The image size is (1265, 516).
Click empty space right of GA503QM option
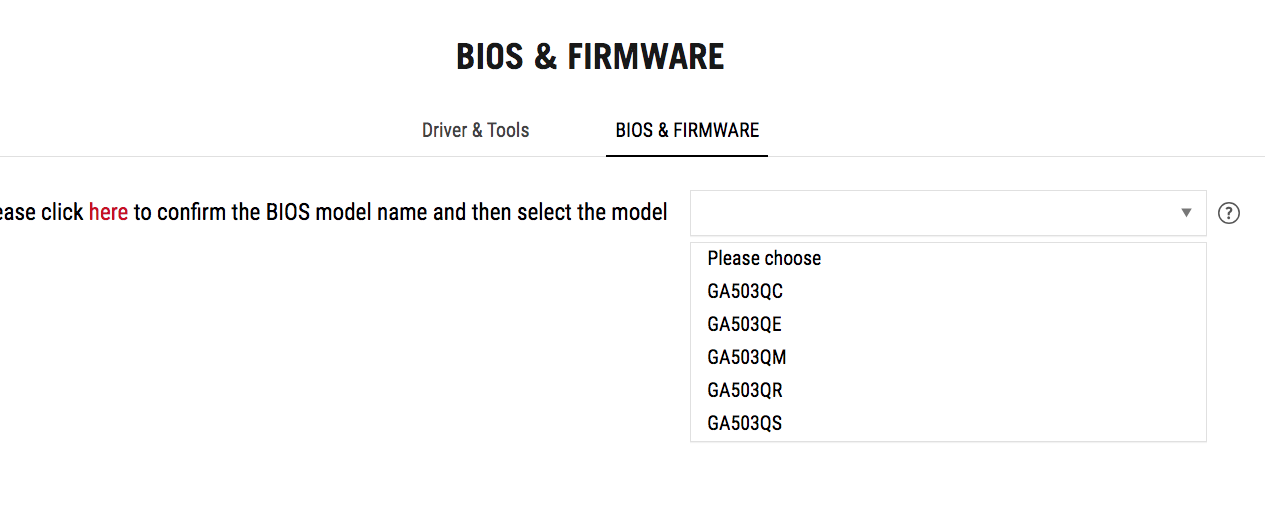click(1000, 357)
